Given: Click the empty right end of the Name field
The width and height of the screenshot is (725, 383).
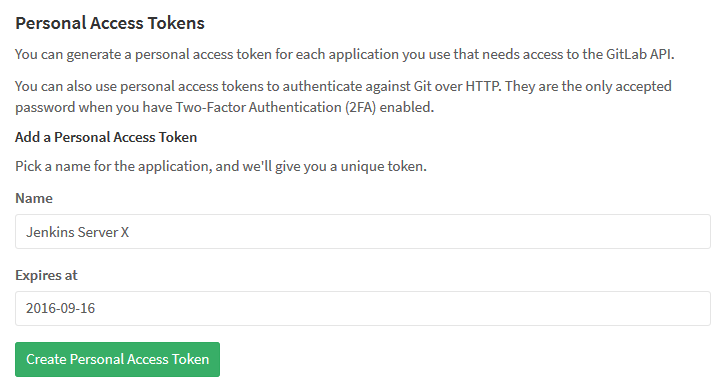Looking at the screenshot, I should (647, 231).
